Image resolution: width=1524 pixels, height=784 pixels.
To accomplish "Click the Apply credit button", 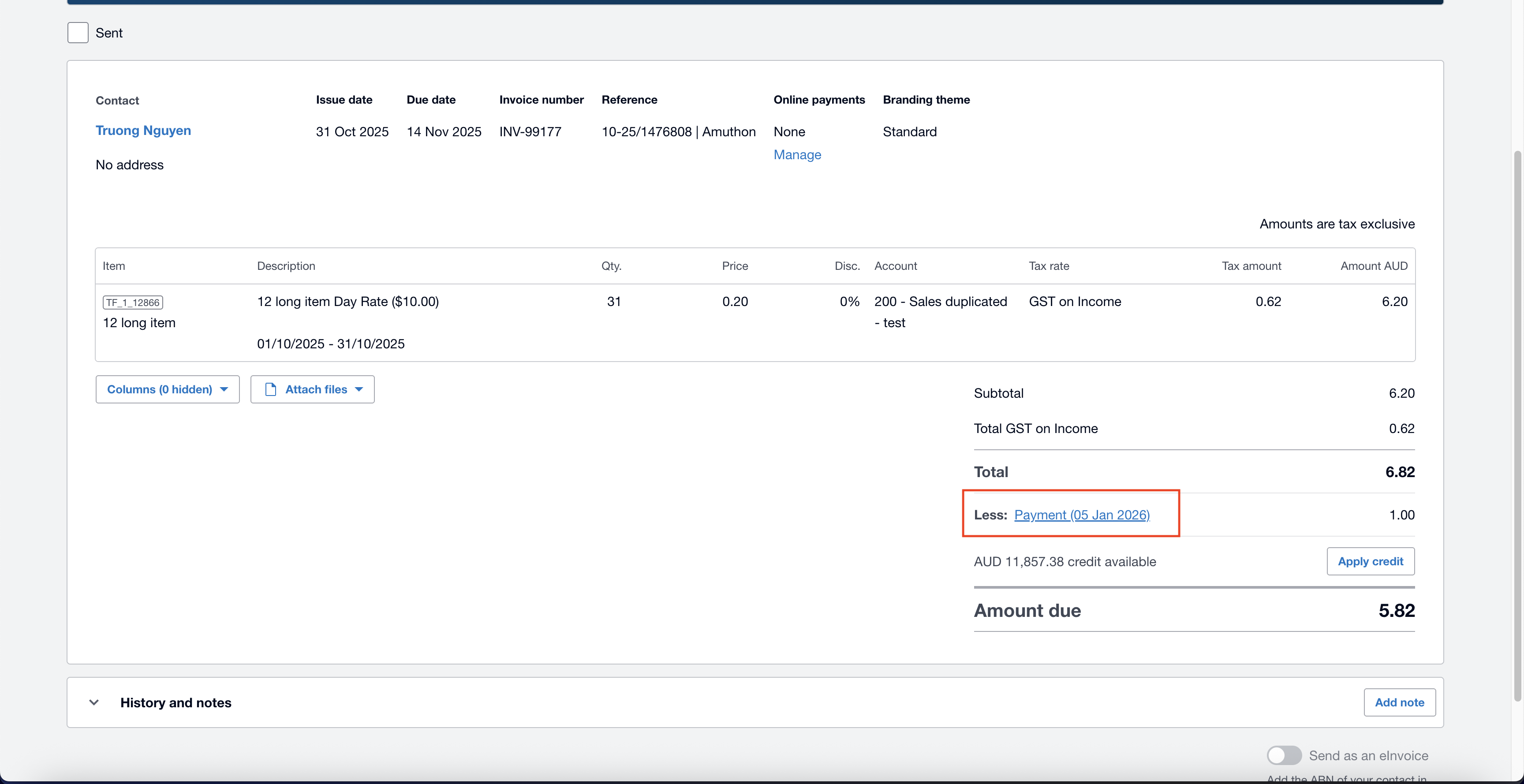I will point(1370,561).
